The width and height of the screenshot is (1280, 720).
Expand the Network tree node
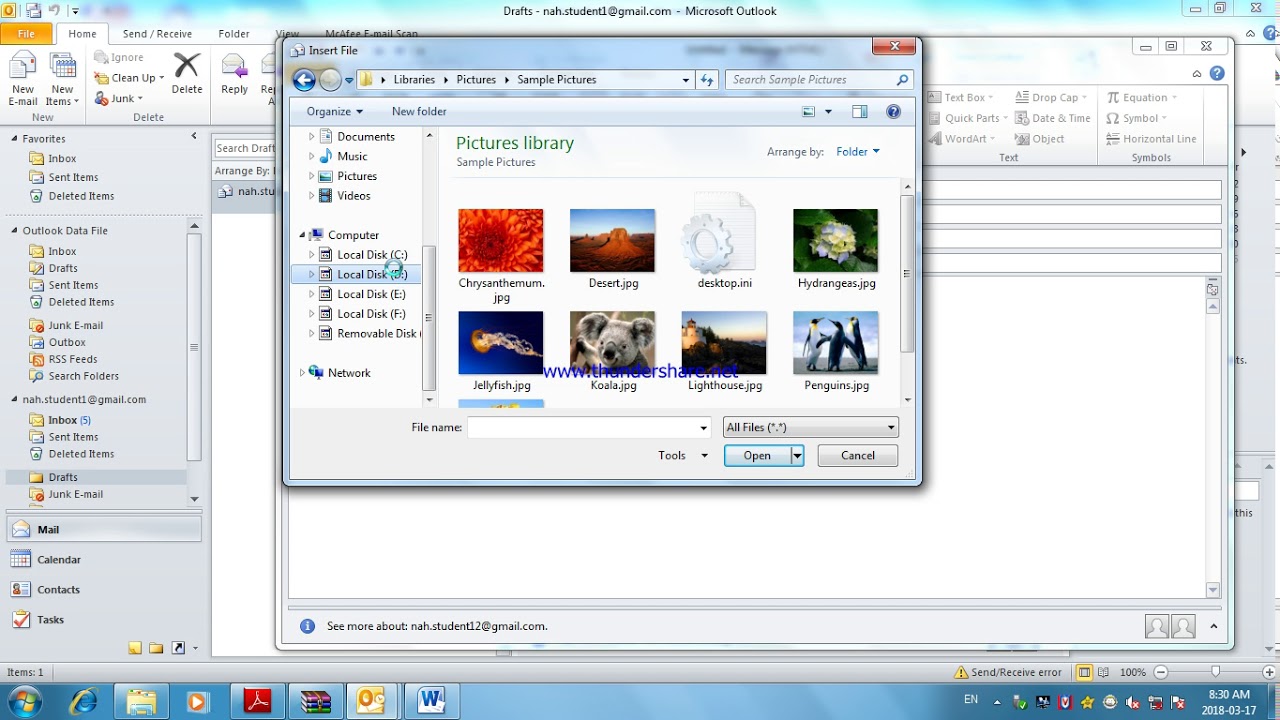coord(302,373)
